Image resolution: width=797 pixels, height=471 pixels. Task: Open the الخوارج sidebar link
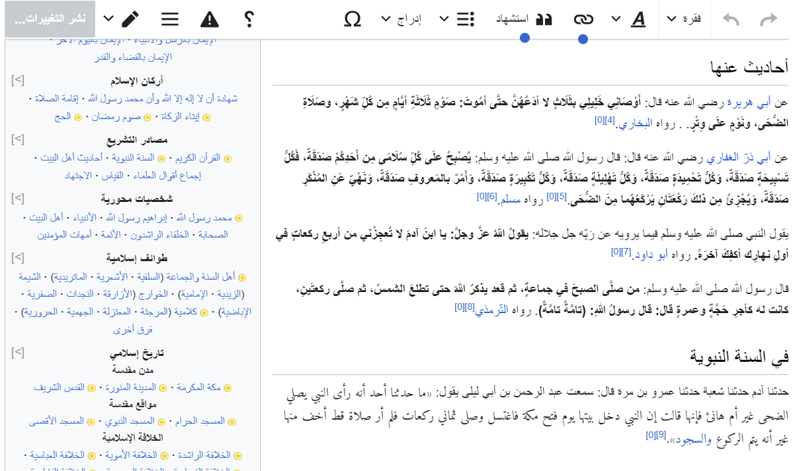153,294
